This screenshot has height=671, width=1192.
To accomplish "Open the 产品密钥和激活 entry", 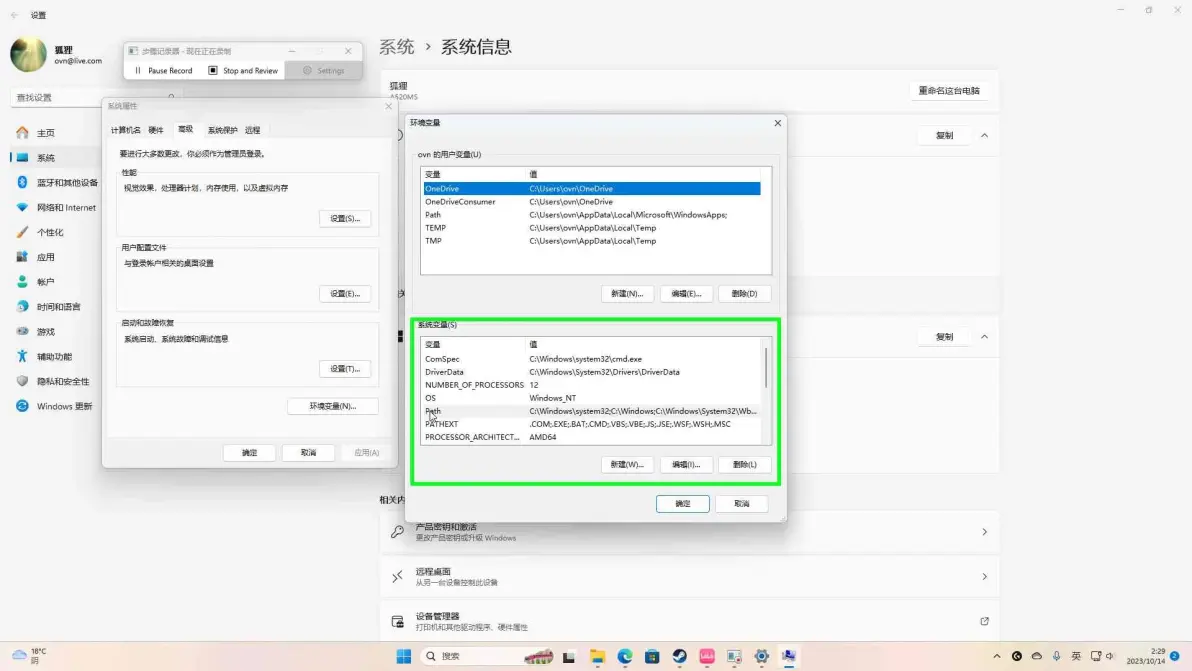I will [x=690, y=532].
